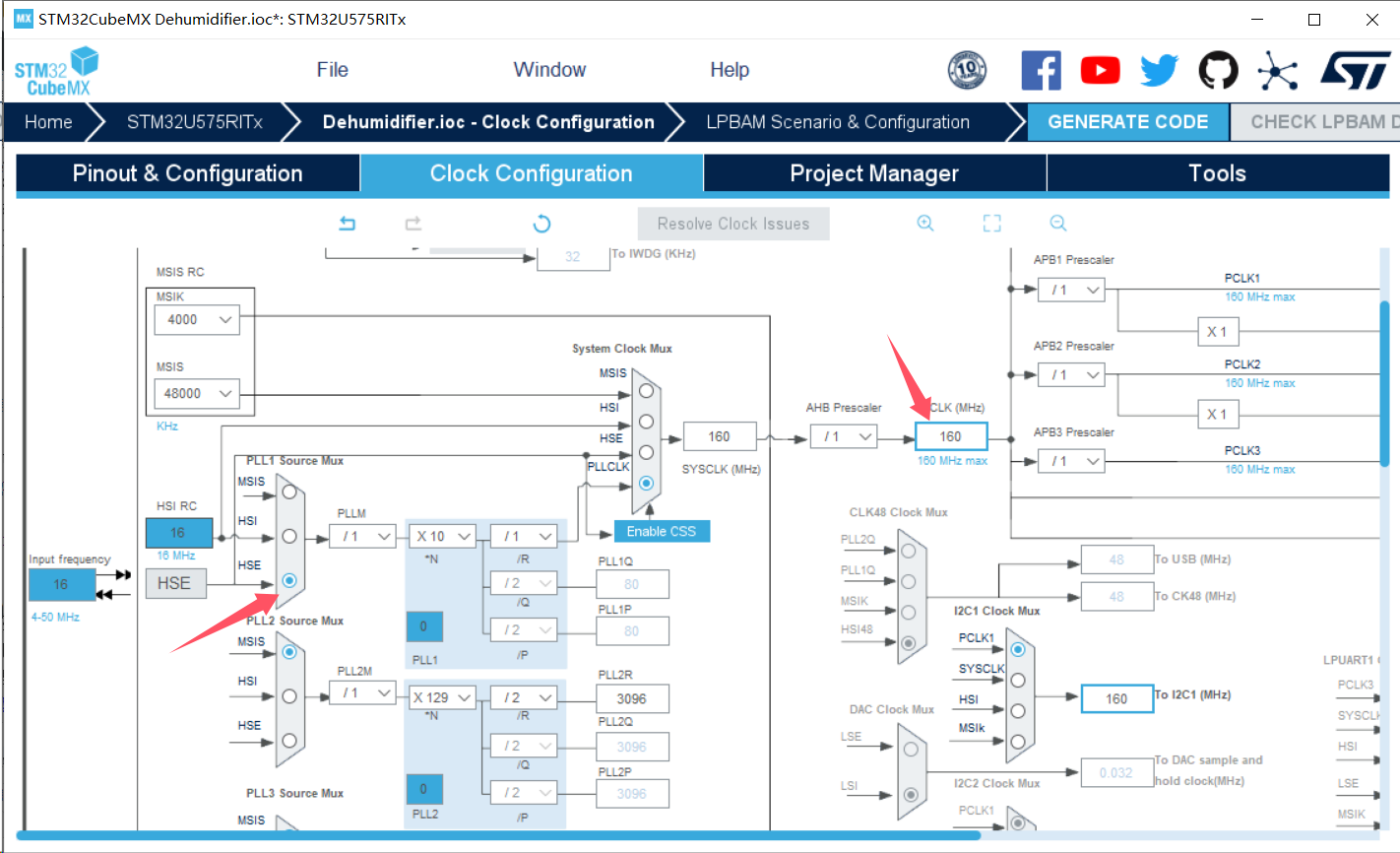Click the vertical scrollbar of the clock diagram
This screenshot has width=1400, height=853.
tap(1385, 382)
